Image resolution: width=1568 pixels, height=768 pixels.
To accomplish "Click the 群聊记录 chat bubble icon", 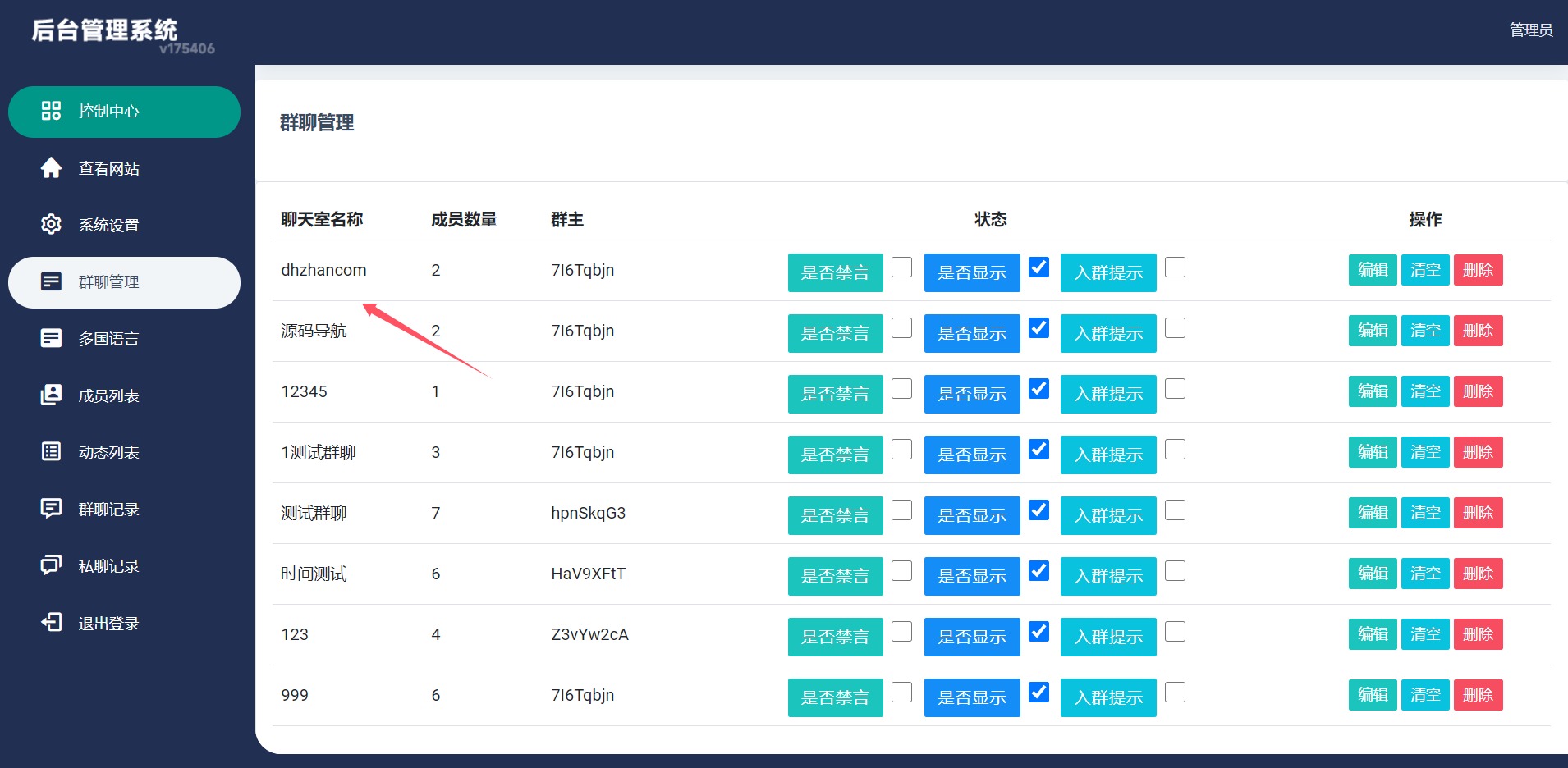I will (x=51, y=509).
